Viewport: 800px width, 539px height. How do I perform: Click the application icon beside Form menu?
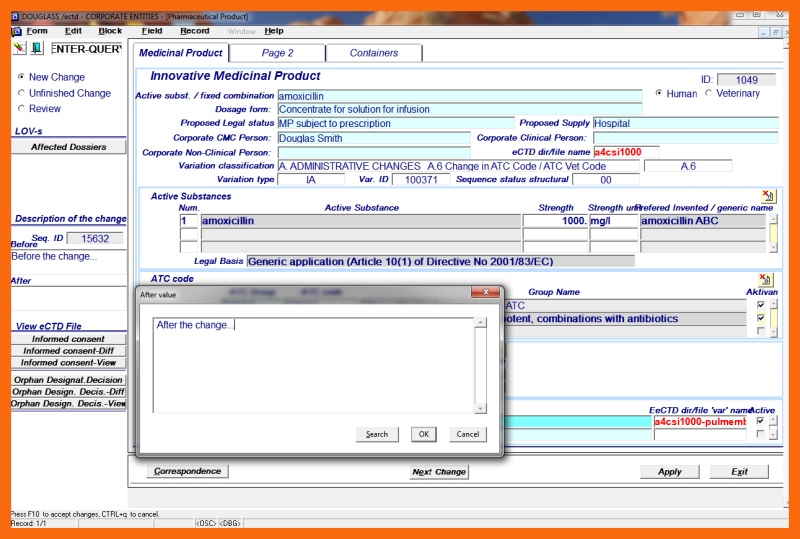[x=16, y=31]
